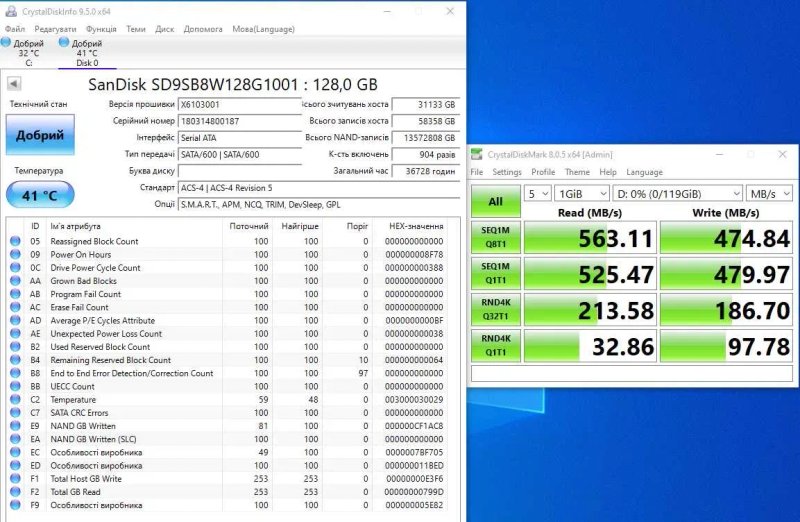Image resolution: width=800 pixels, height=522 pixels.
Task: Run the RND4K Q32T1 test
Action: point(495,309)
